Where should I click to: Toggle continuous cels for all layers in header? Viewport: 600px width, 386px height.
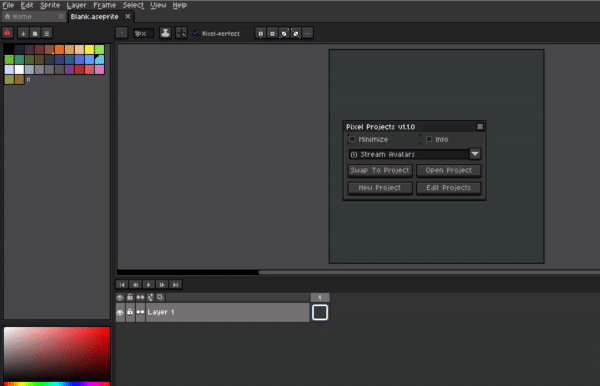[x=140, y=297]
